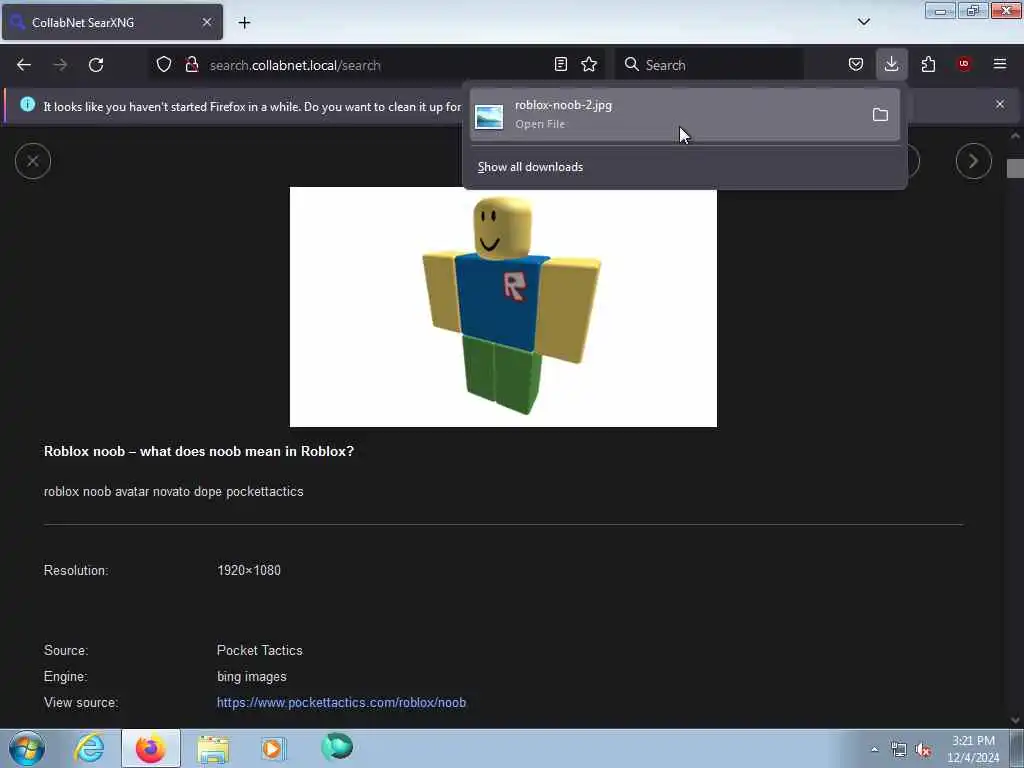The height and width of the screenshot is (768, 1024).
Task: Open the Save to Pocket icon
Action: click(x=856, y=64)
